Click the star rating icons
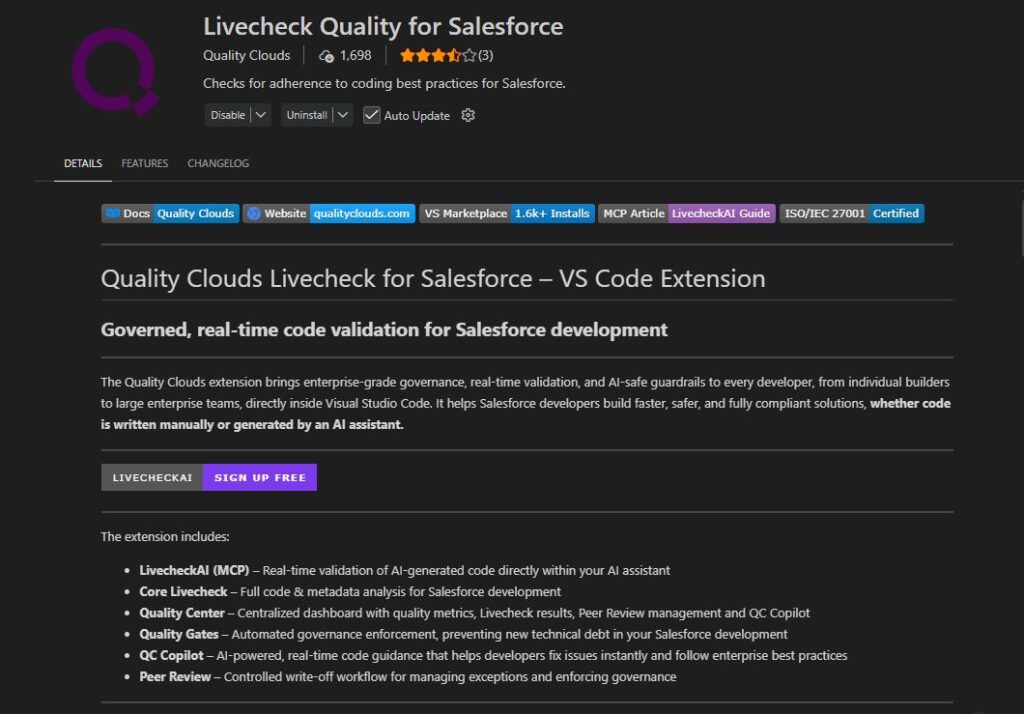1024x714 pixels. (438, 56)
